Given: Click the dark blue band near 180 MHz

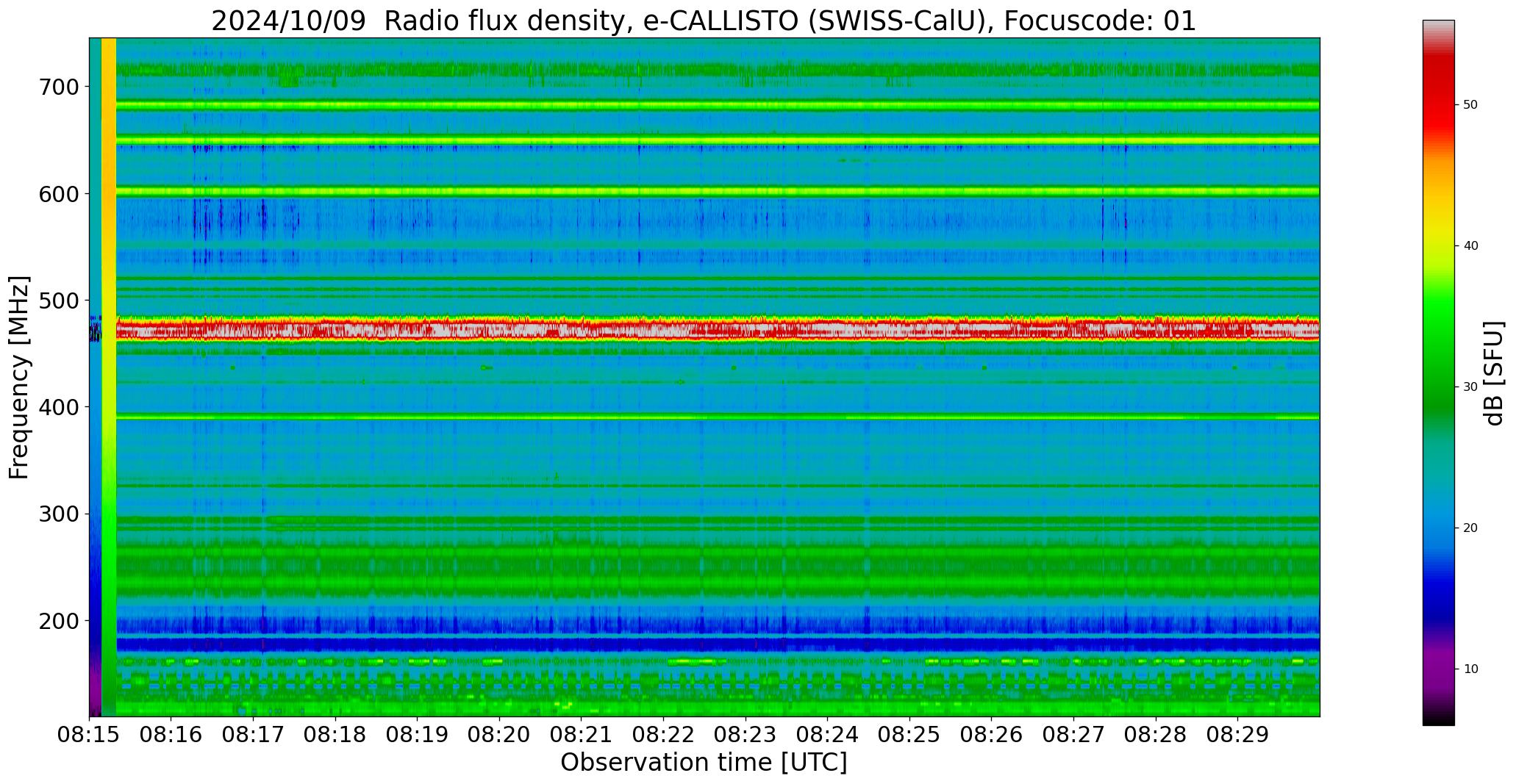Looking at the screenshot, I should coord(718,644).
